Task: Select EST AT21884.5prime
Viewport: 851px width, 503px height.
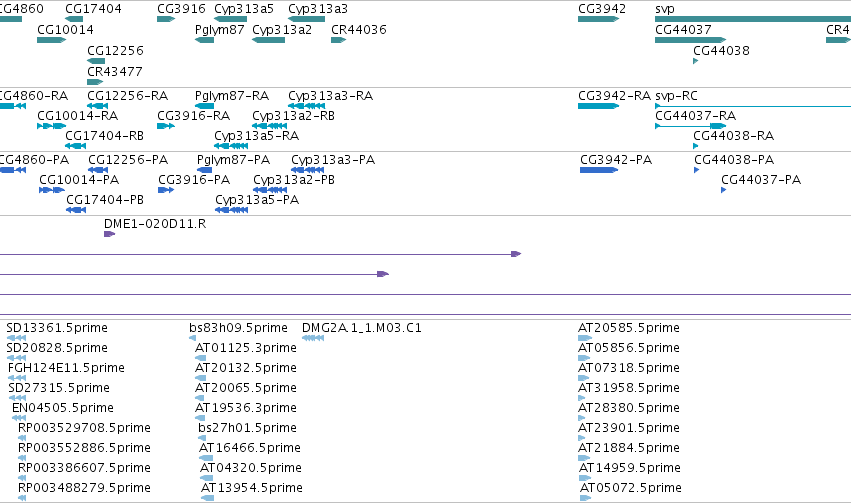Action: pyautogui.click(x=584, y=459)
